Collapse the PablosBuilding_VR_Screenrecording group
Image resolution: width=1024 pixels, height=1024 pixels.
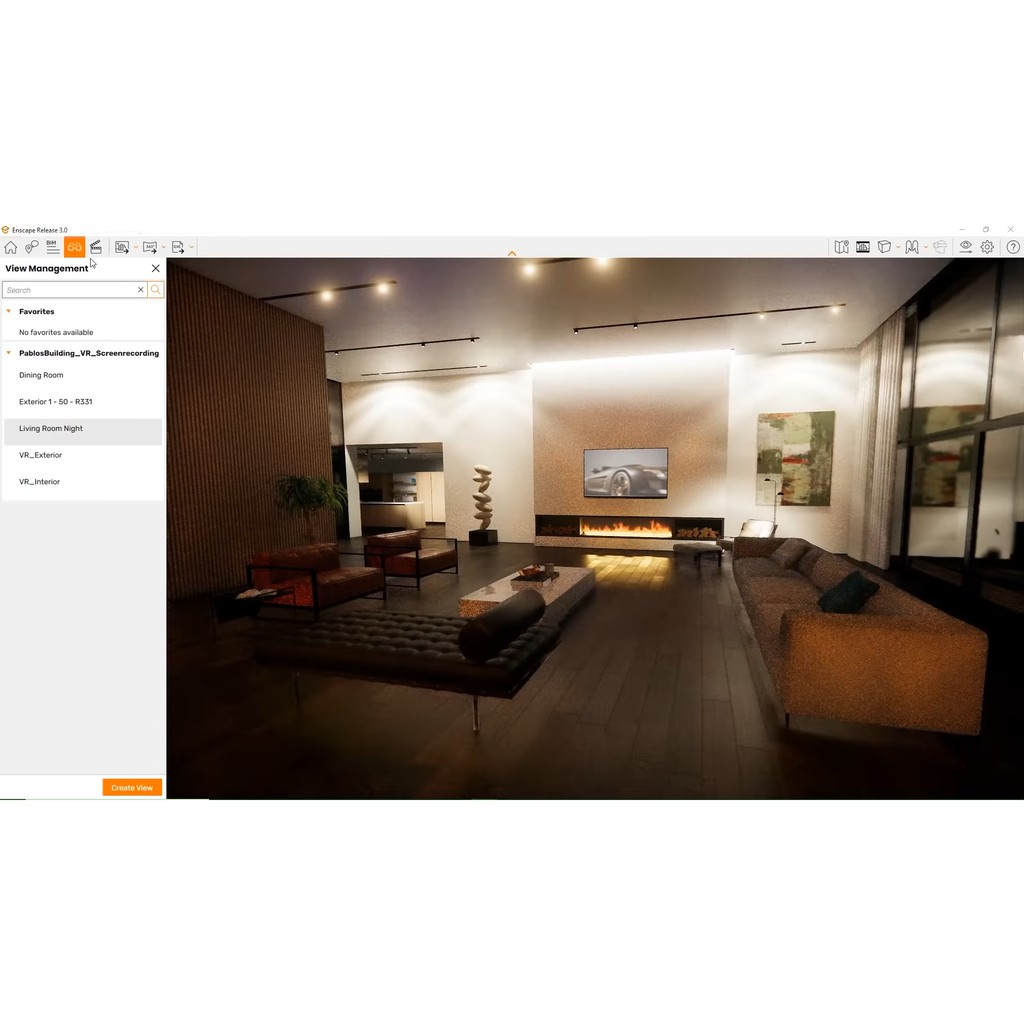point(8,353)
